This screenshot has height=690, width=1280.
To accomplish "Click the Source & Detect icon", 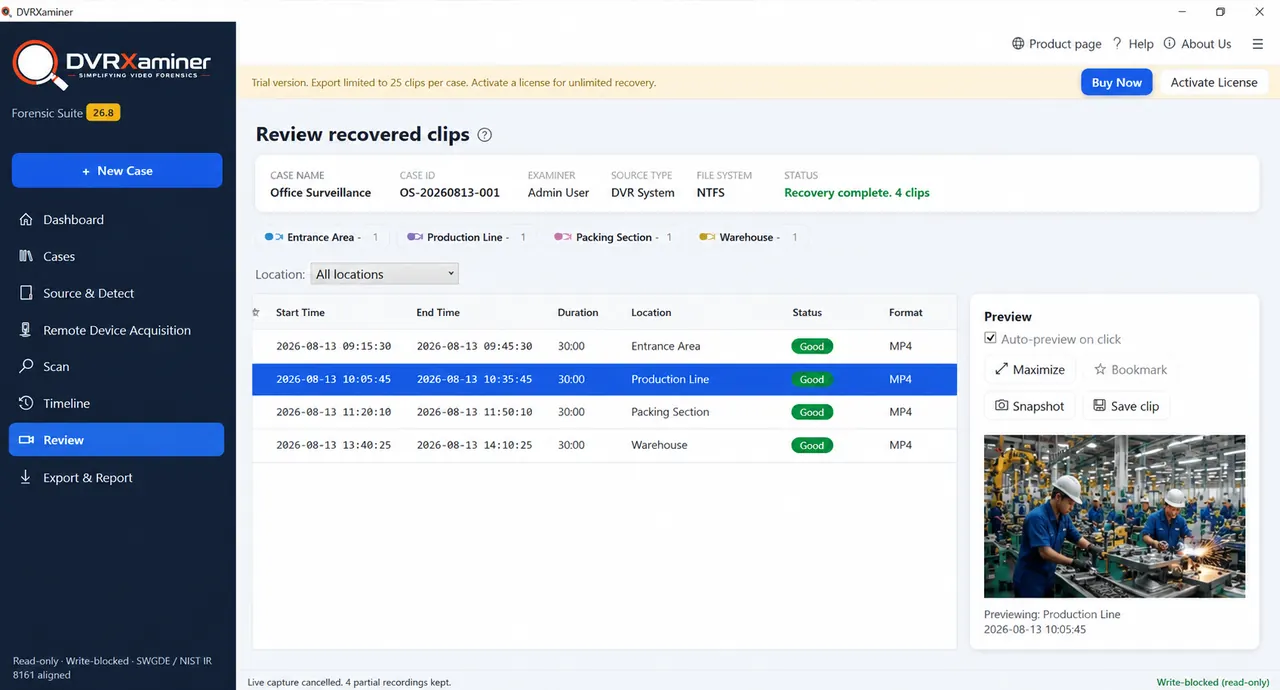I will [26, 293].
